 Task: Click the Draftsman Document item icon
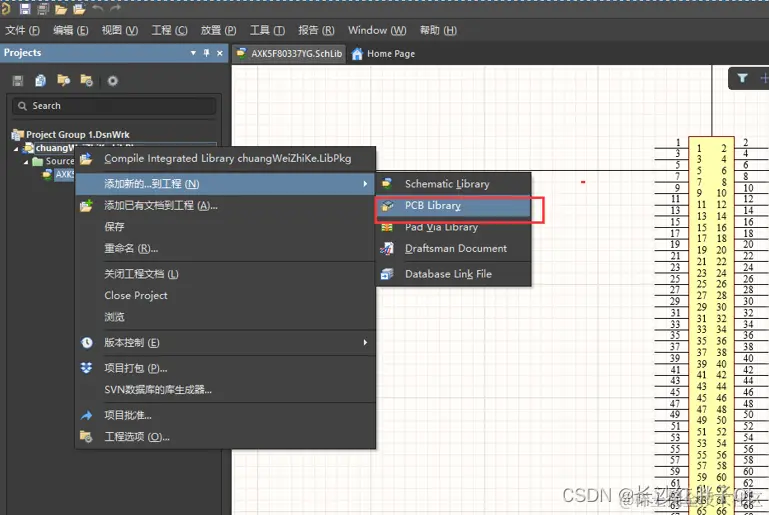[x=387, y=248]
